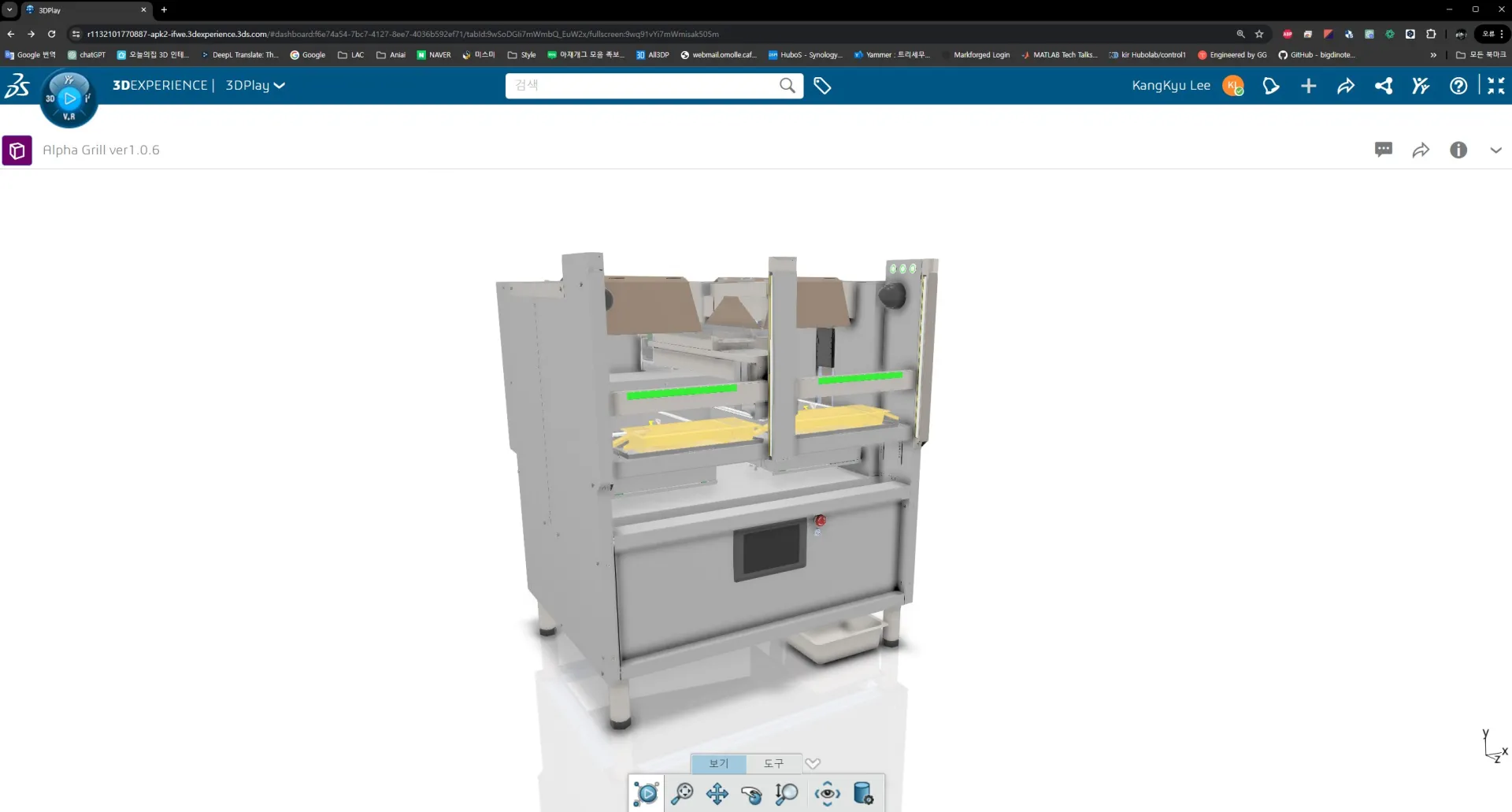This screenshot has height=812, width=1512.
Task: Expand the Alpha Grill details chevron
Action: tap(1495, 150)
